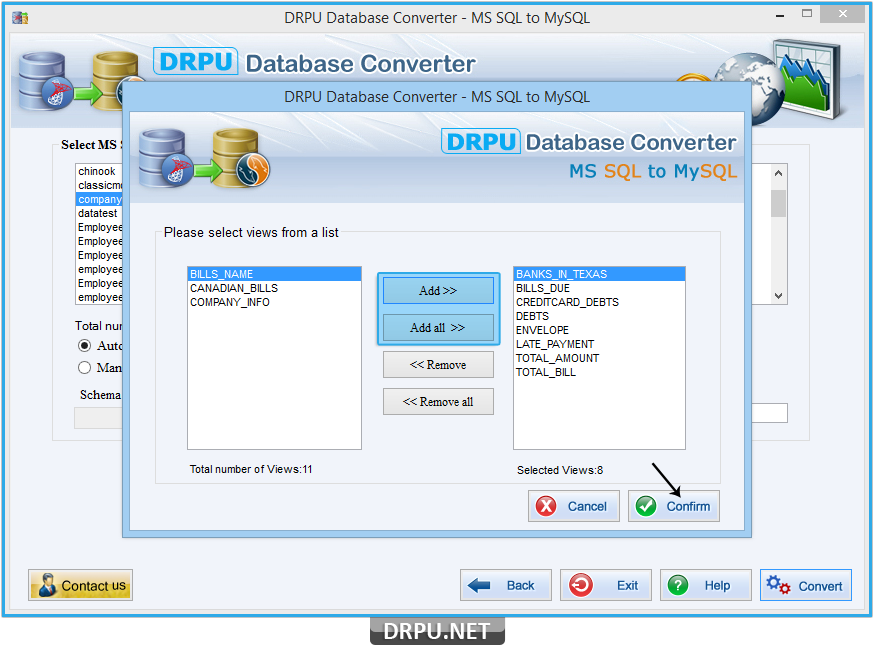Click the red Exit power icon
874x645 pixels.
tap(580, 585)
